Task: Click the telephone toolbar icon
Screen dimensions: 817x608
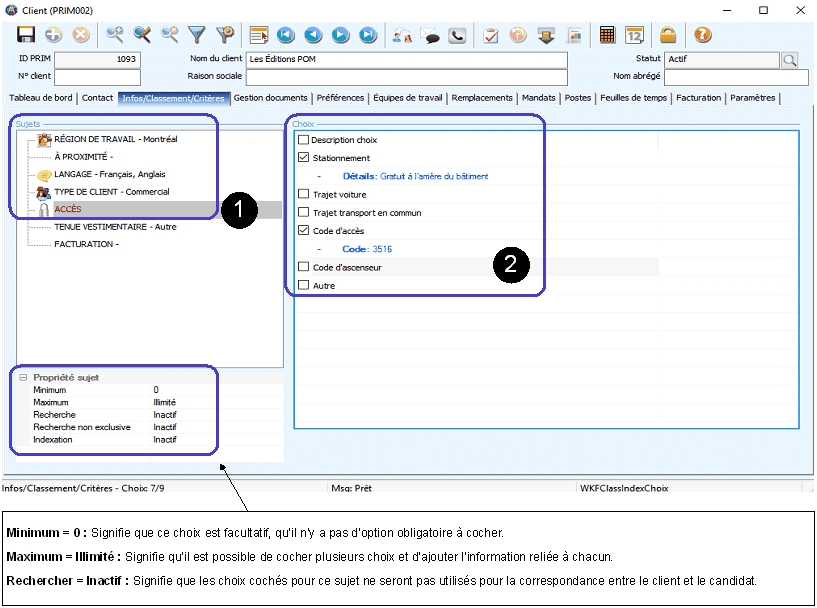Action: click(x=457, y=35)
